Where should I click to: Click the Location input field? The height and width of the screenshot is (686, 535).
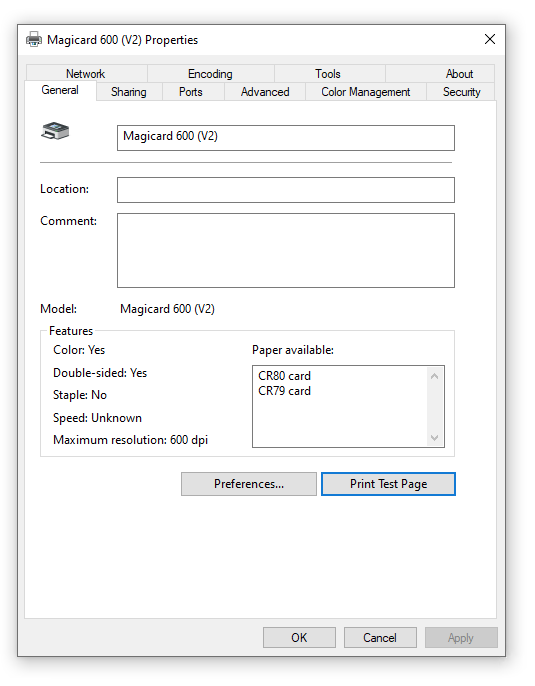[x=286, y=190]
